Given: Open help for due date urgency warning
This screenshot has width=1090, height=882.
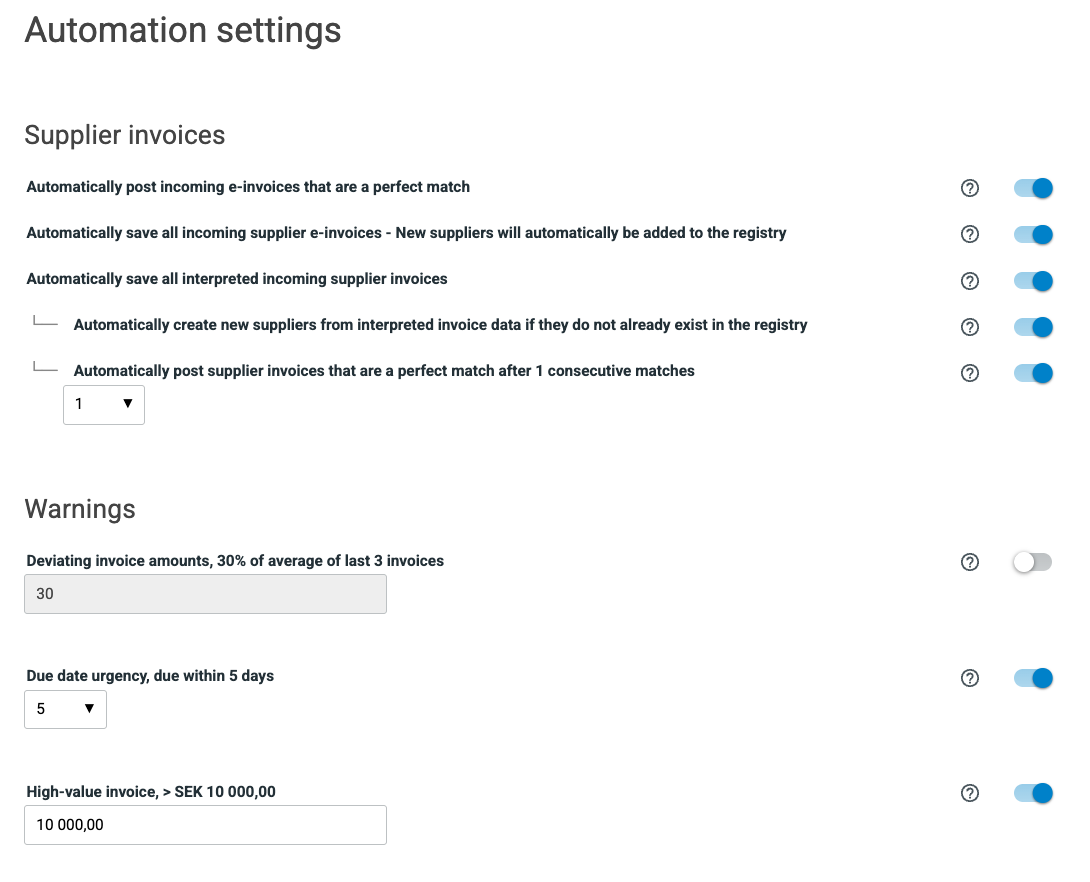Looking at the screenshot, I should point(969,678).
